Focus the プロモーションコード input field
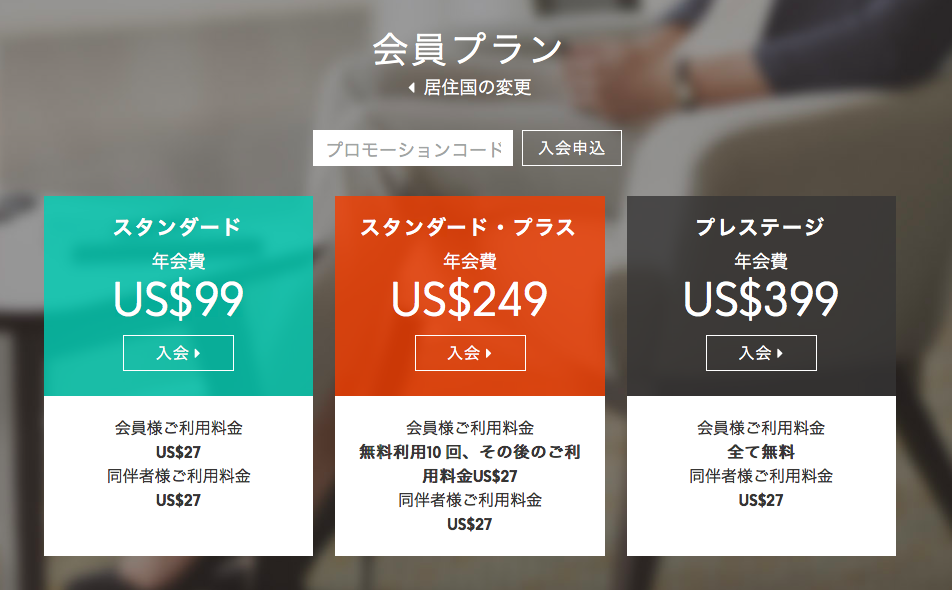 click(x=413, y=148)
